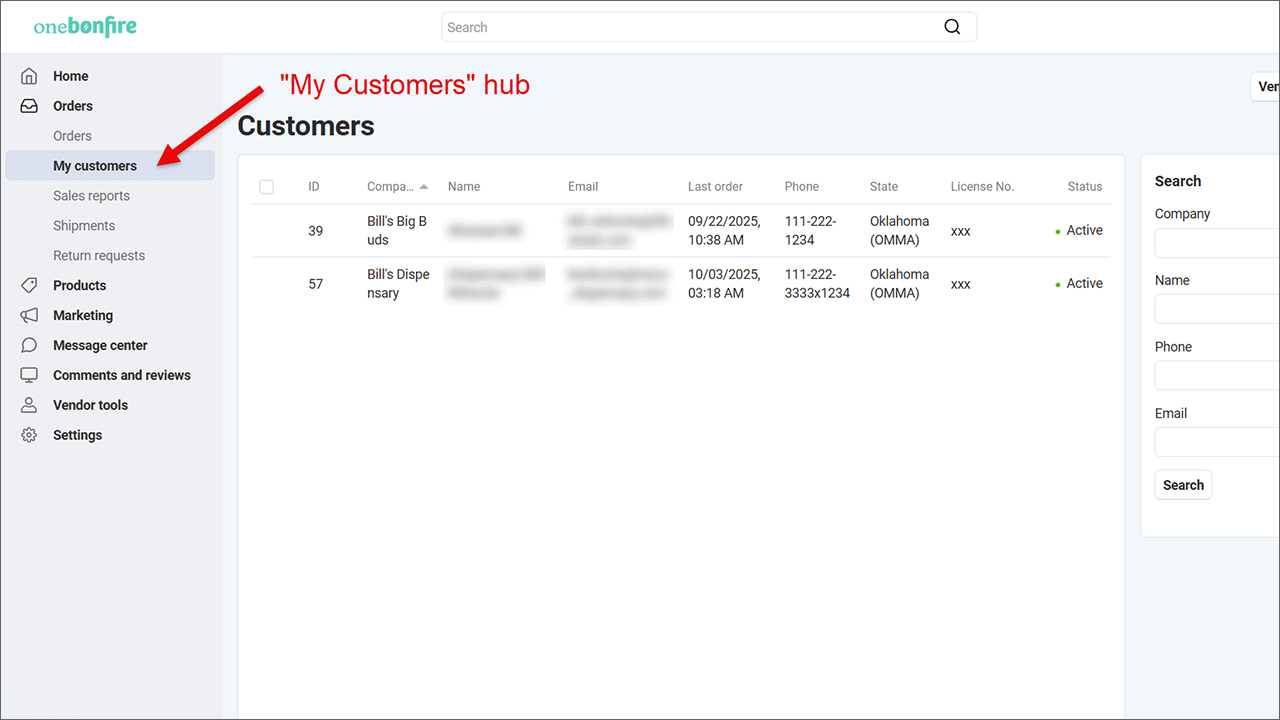Click the top global Search field
The height and width of the screenshot is (720, 1280).
690,27
